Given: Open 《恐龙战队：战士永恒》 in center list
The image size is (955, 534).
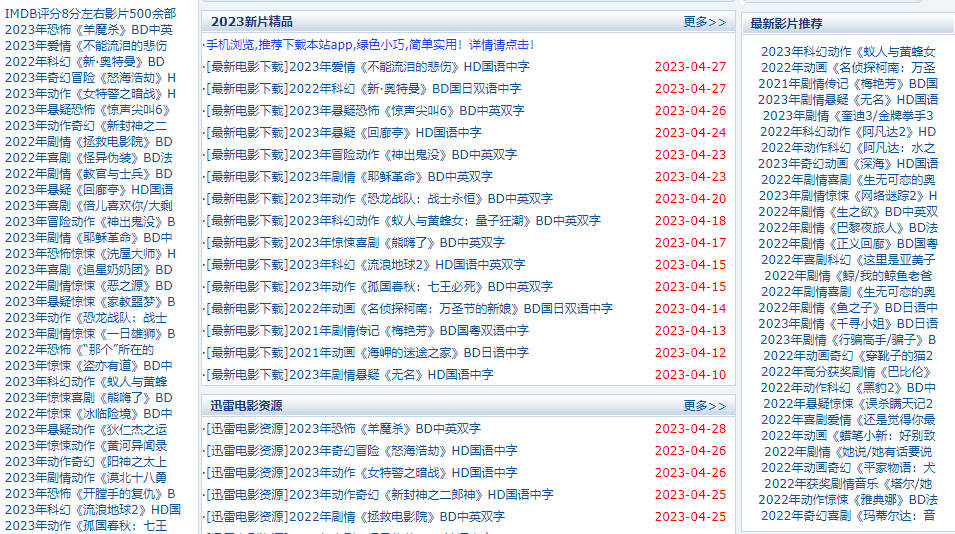Looking at the screenshot, I should click(x=421, y=198).
